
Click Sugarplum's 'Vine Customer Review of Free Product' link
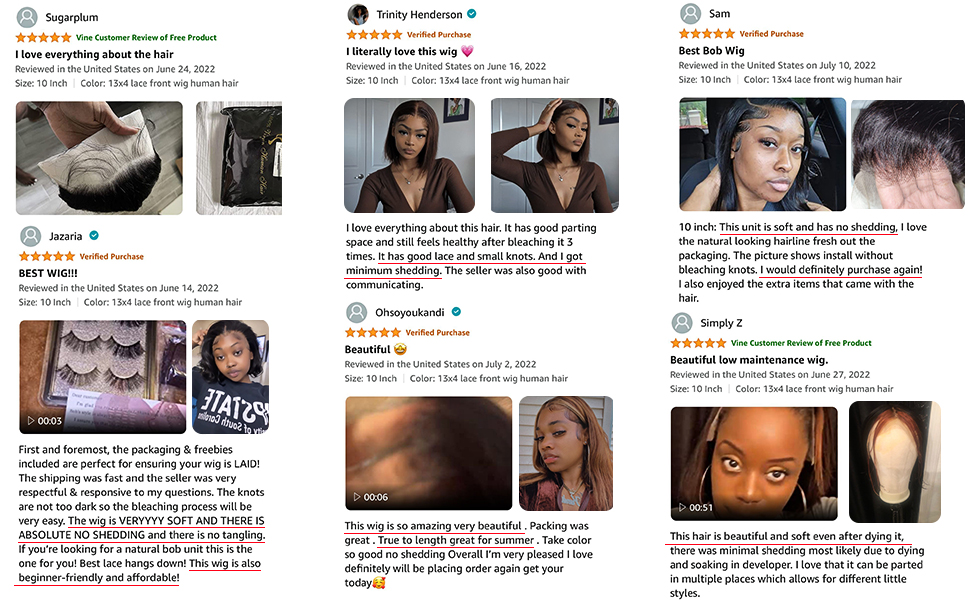pyautogui.click(x=146, y=37)
